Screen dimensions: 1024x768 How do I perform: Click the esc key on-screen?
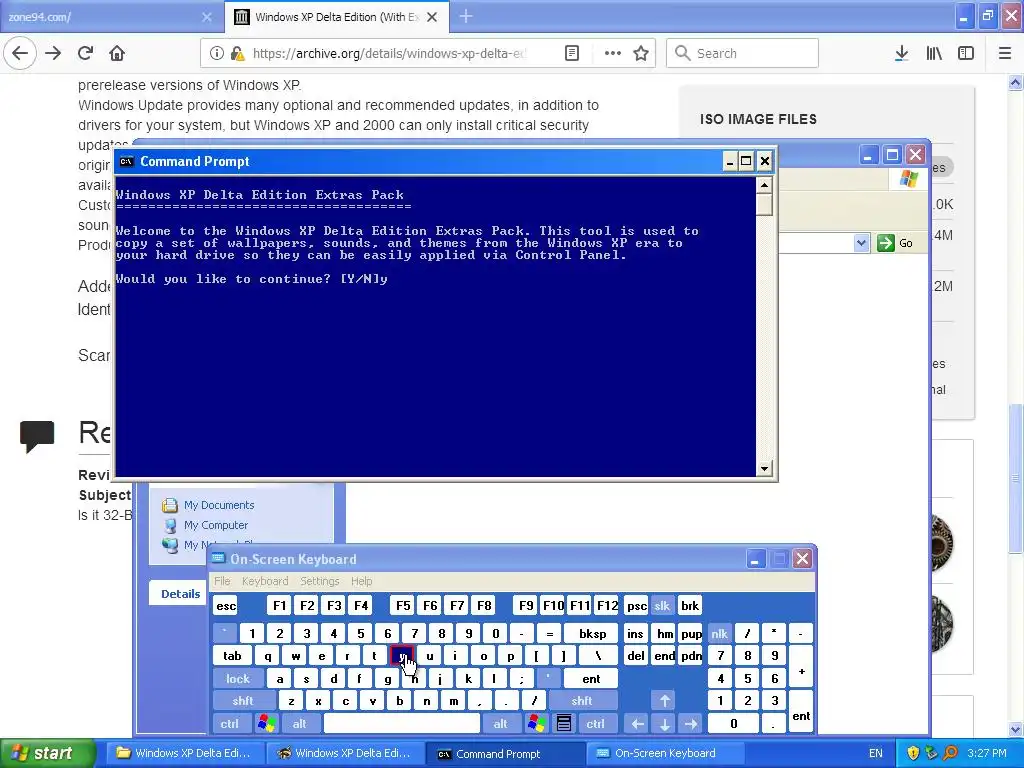[226, 606]
